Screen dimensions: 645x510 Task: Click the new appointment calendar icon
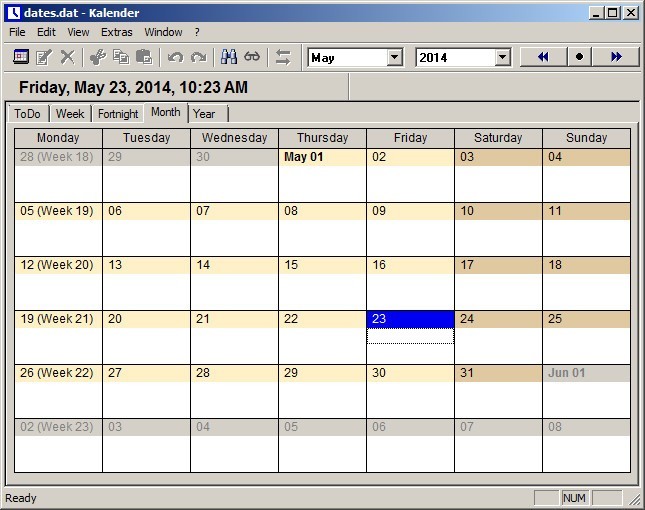pos(21,57)
